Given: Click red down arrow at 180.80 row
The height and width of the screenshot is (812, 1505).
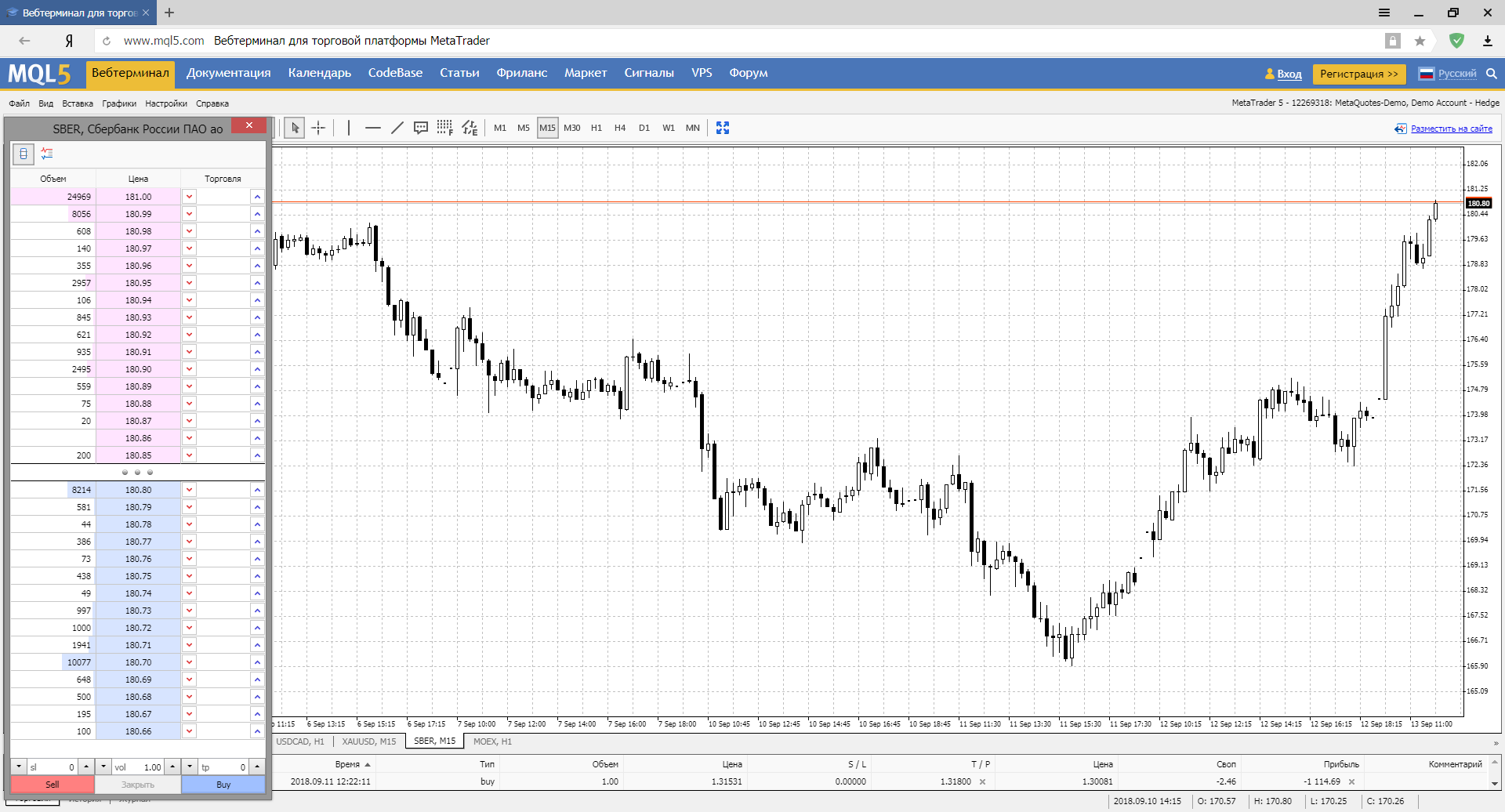Looking at the screenshot, I should point(189,490).
